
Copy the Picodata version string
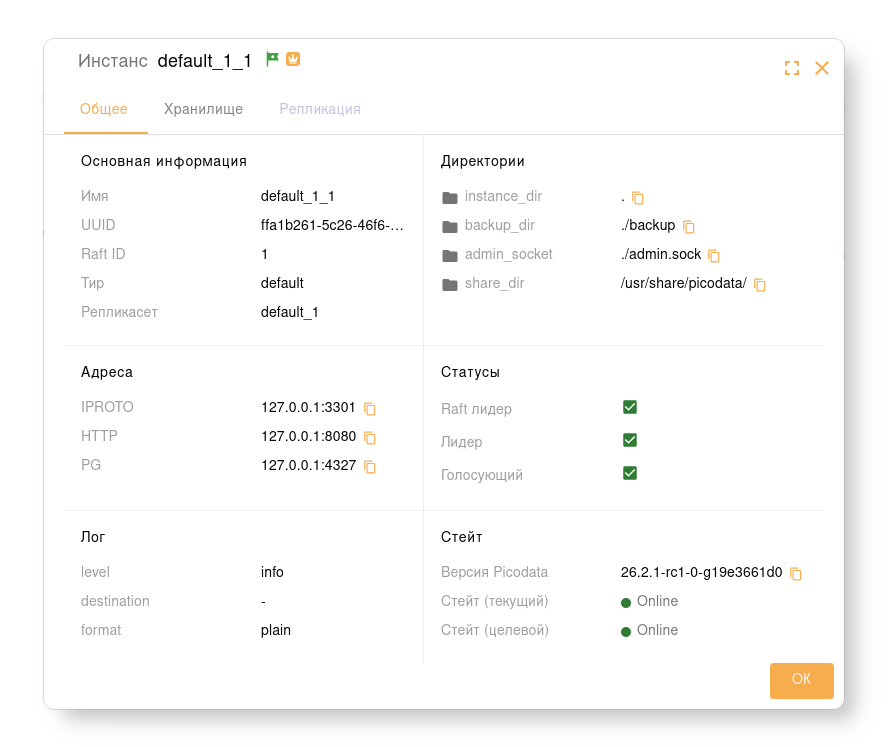coord(796,574)
